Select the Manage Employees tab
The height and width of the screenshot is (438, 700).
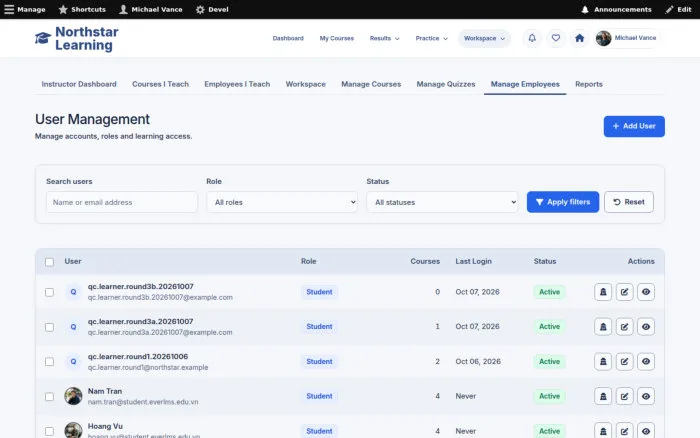point(525,84)
